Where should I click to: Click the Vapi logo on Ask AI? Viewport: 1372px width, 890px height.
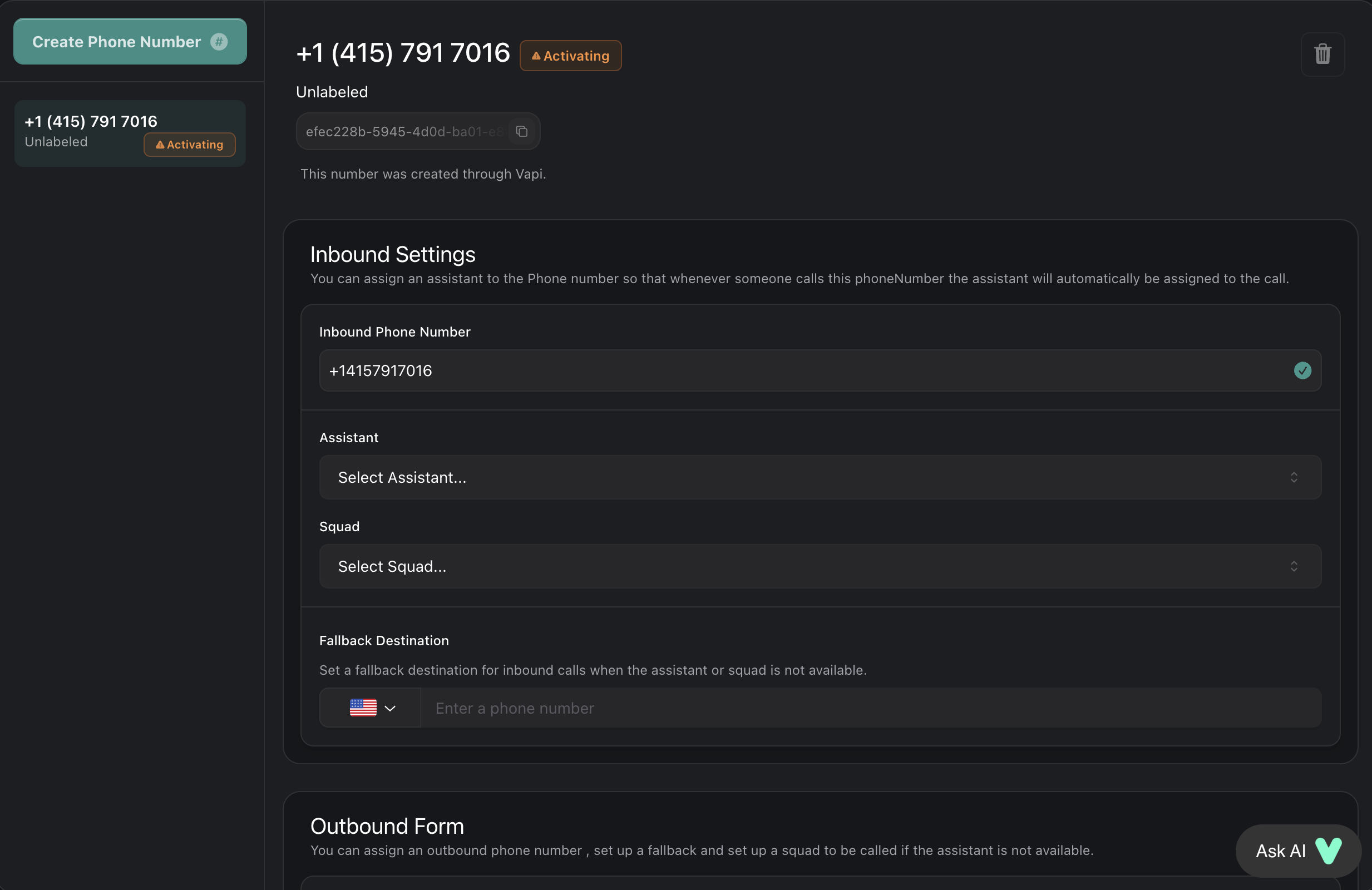pyautogui.click(x=1328, y=851)
